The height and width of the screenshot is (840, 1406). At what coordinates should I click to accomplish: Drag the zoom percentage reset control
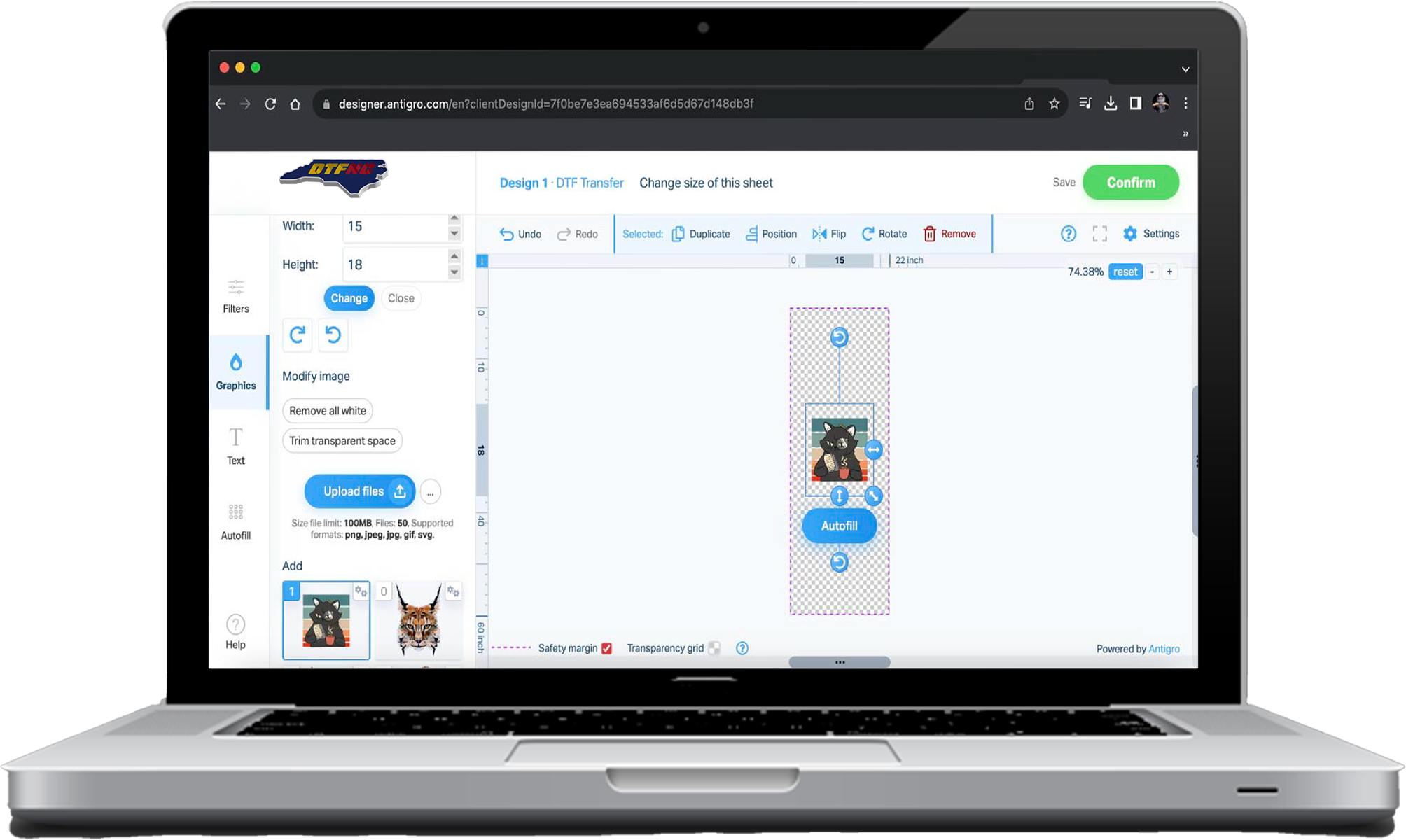coord(1123,271)
